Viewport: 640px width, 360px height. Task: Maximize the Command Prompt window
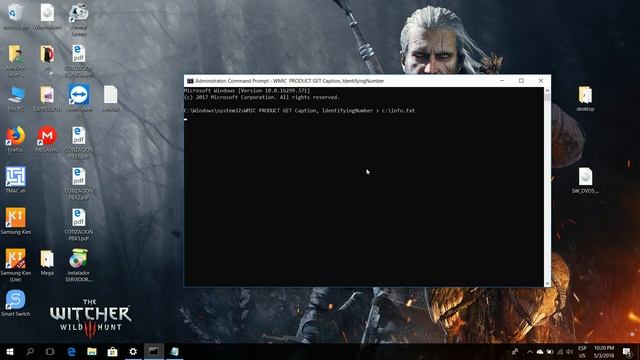click(x=521, y=81)
